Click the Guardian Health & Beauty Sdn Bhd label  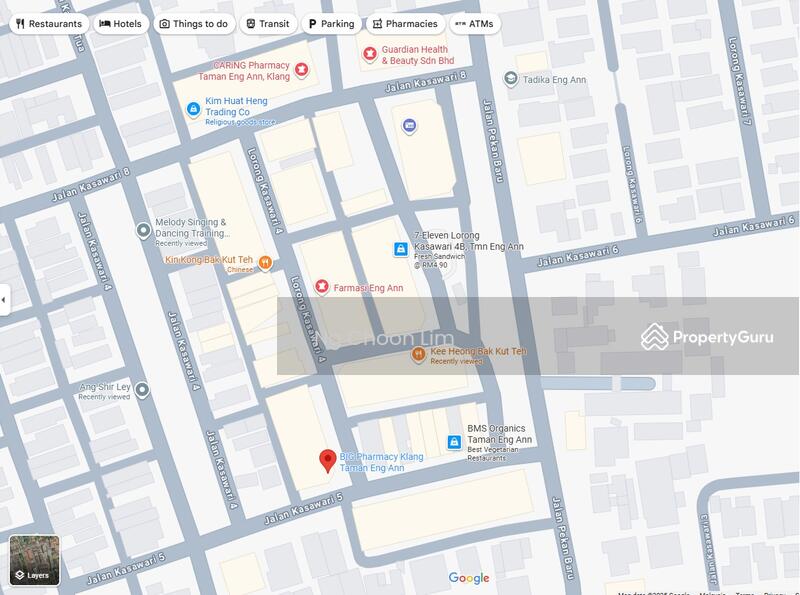[x=418, y=55]
